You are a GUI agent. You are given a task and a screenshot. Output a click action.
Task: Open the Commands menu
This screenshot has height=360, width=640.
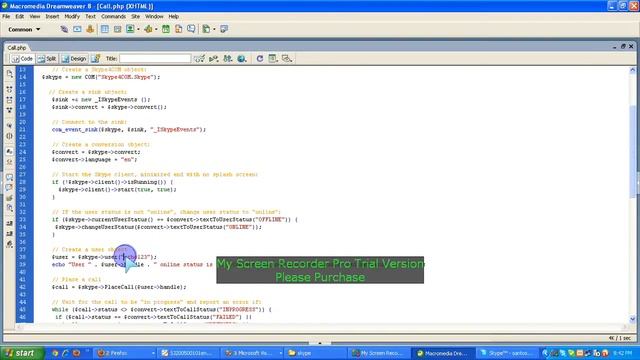click(113, 16)
